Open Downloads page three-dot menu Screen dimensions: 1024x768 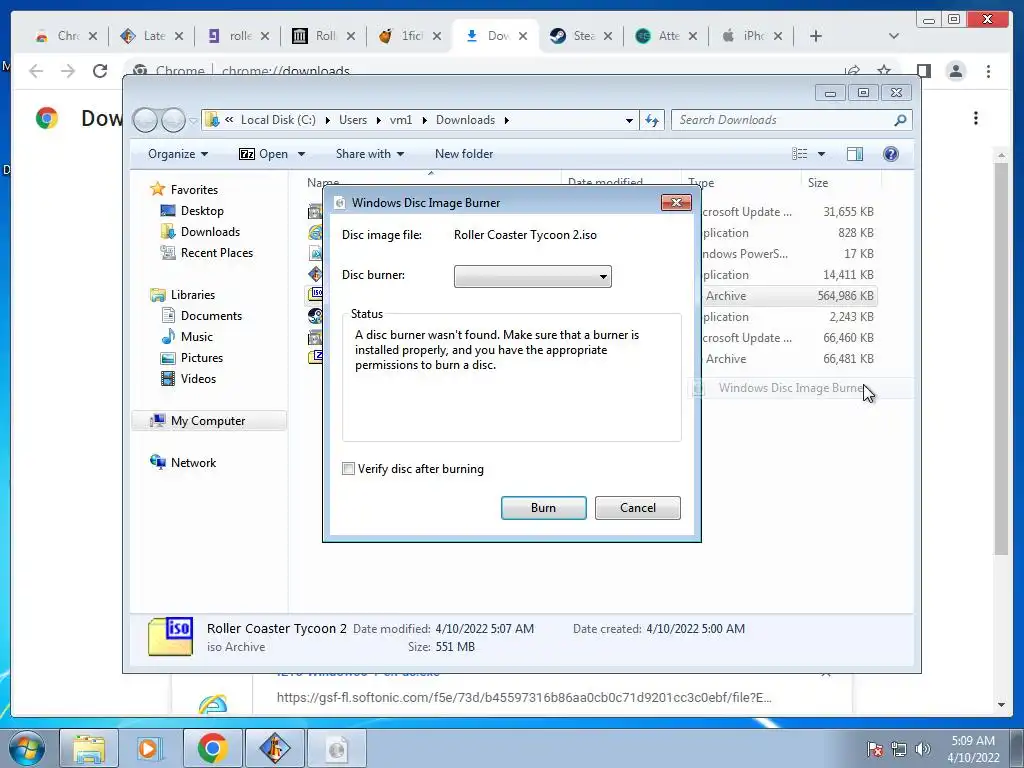click(x=976, y=118)
